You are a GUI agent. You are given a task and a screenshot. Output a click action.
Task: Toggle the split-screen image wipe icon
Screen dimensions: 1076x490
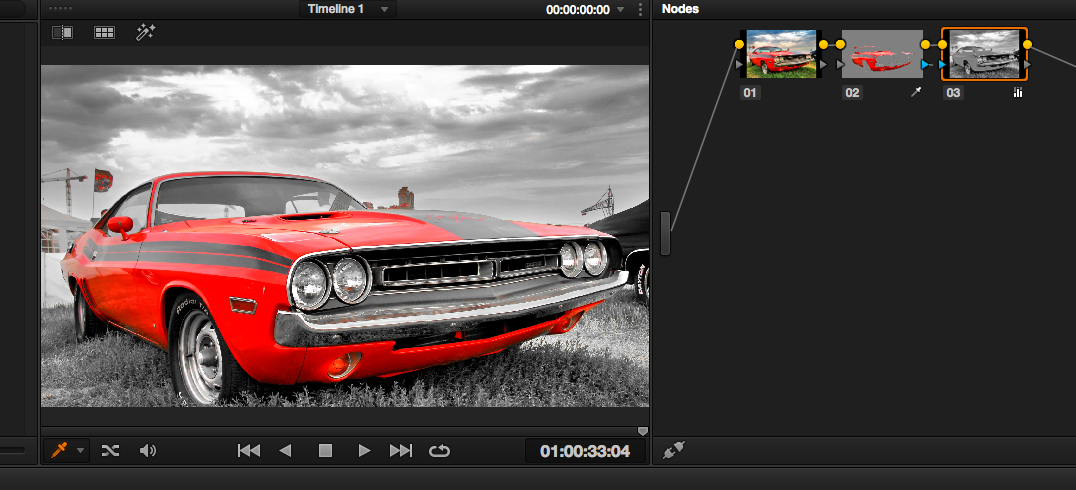click(62, 32)
